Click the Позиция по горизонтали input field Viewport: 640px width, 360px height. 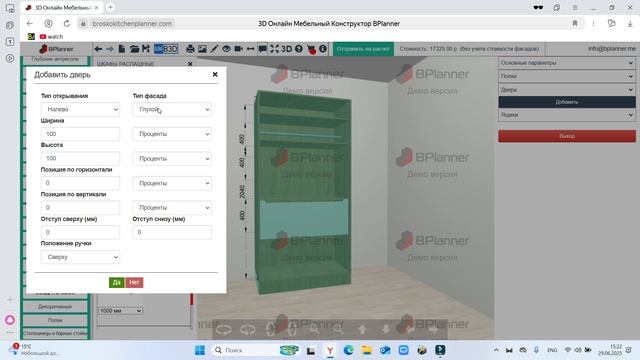(80, 183)
